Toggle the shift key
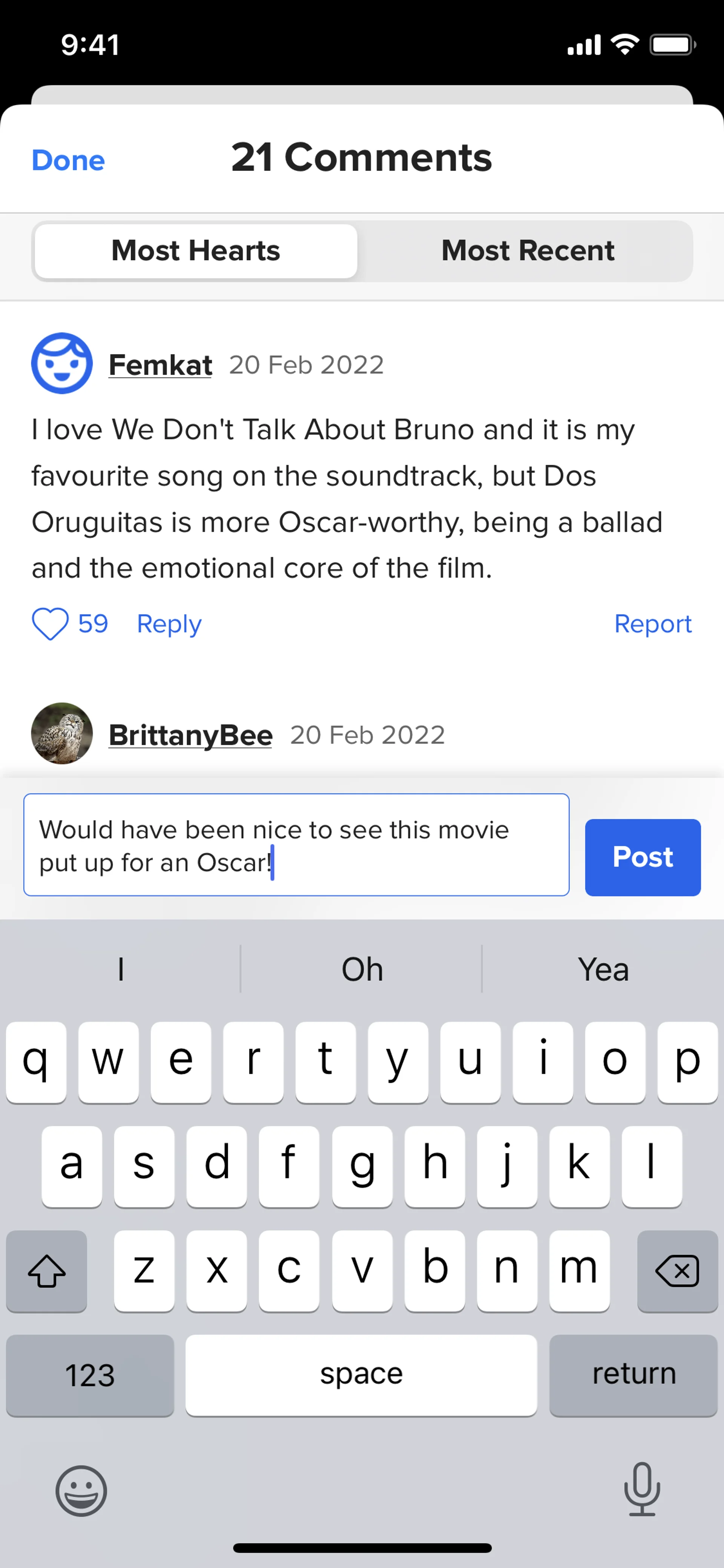 click(x=47, y=1271)
